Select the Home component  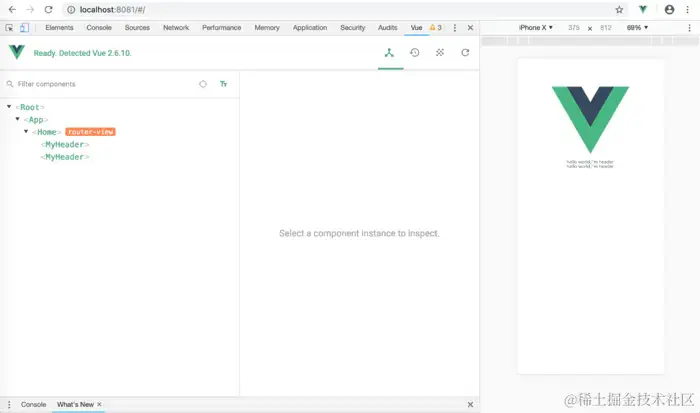[x=46, y=132]
